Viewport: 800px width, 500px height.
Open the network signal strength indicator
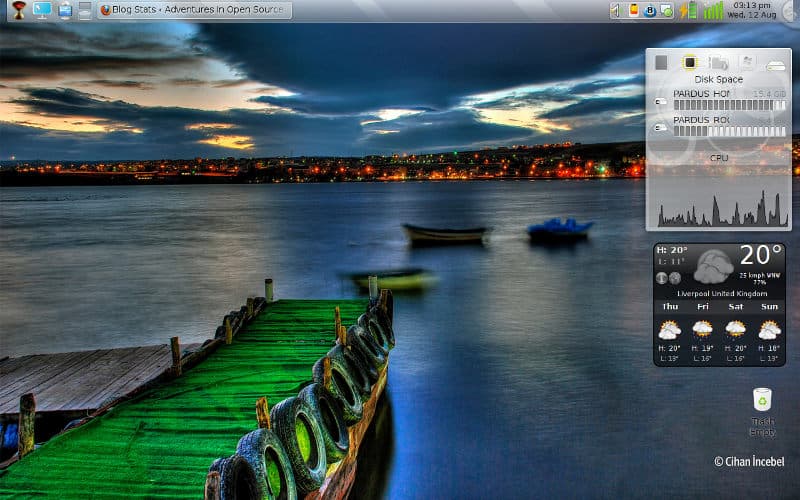[713, 11]
